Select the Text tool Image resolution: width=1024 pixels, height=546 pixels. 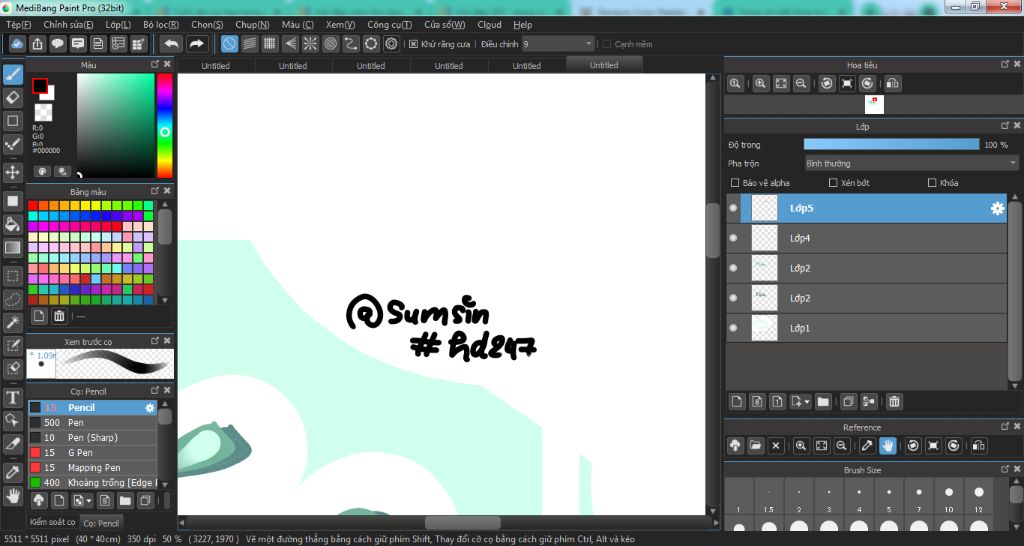pyautogui.click(x=12, y=397)
